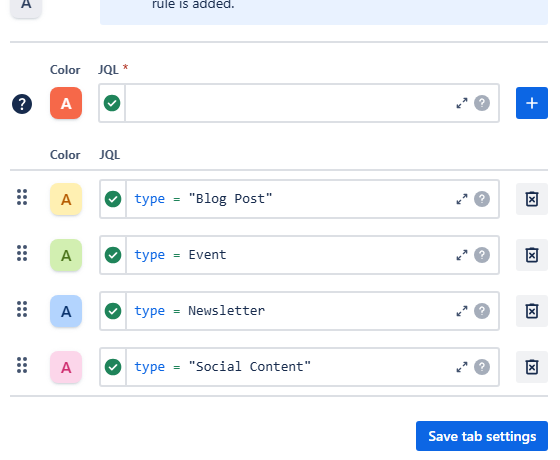The height and width of the screenshot is (460, 560).
Task: Delete the Blog Post color rule
Action: pos(531,199)
